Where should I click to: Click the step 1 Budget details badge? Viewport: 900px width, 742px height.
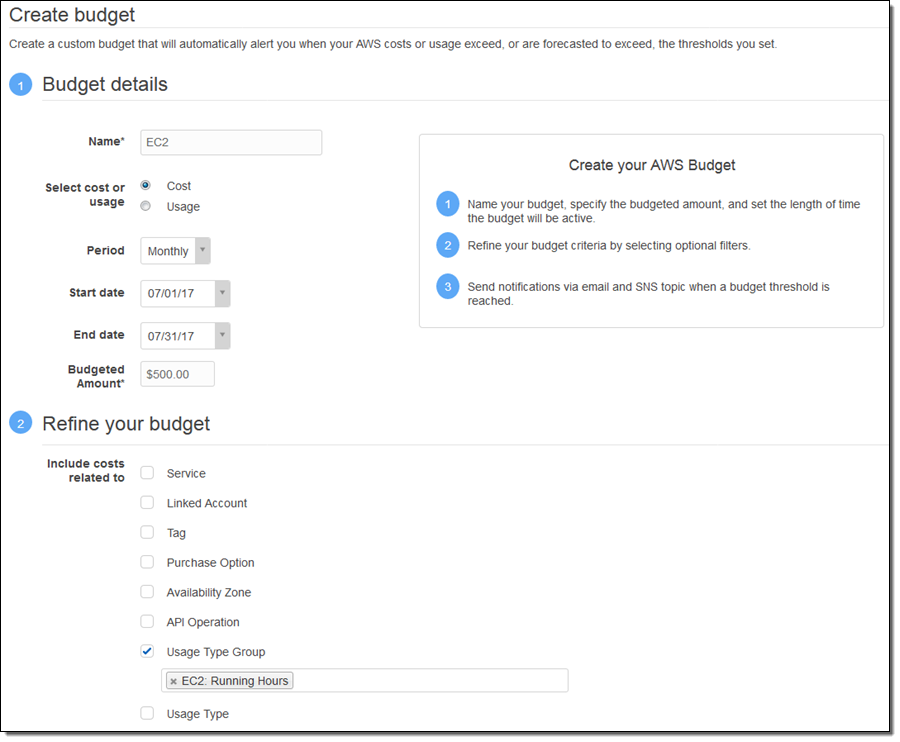[x=21, y=85]
